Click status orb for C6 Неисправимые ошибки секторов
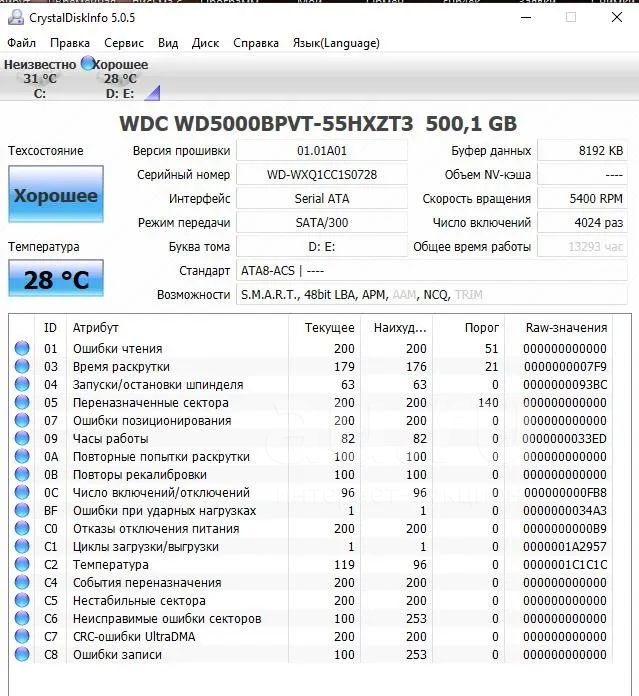This screenshot has width=639, height=696. coord(22,618)
